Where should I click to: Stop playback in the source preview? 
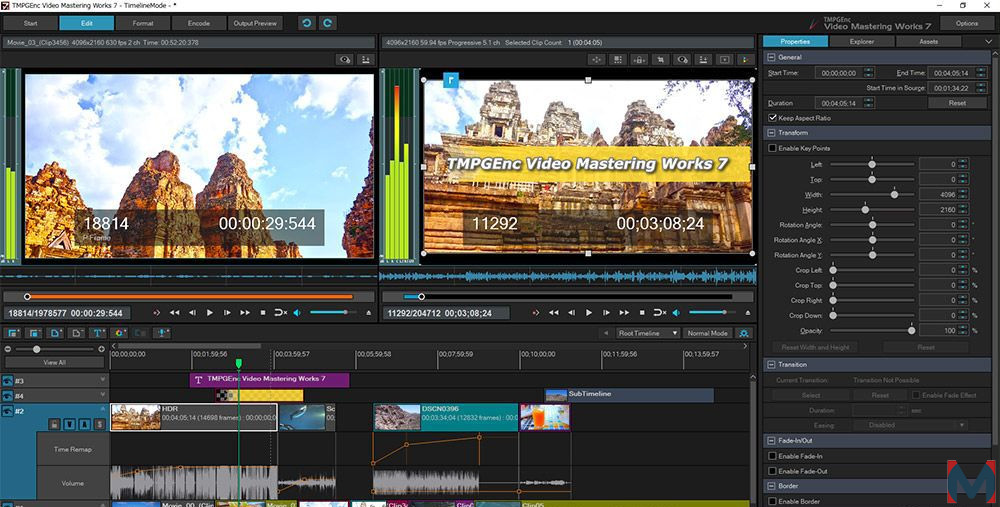point(263,312)
